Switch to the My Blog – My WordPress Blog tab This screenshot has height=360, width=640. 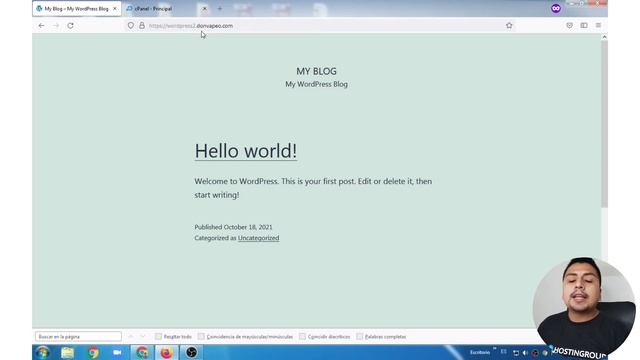(77, 8)
